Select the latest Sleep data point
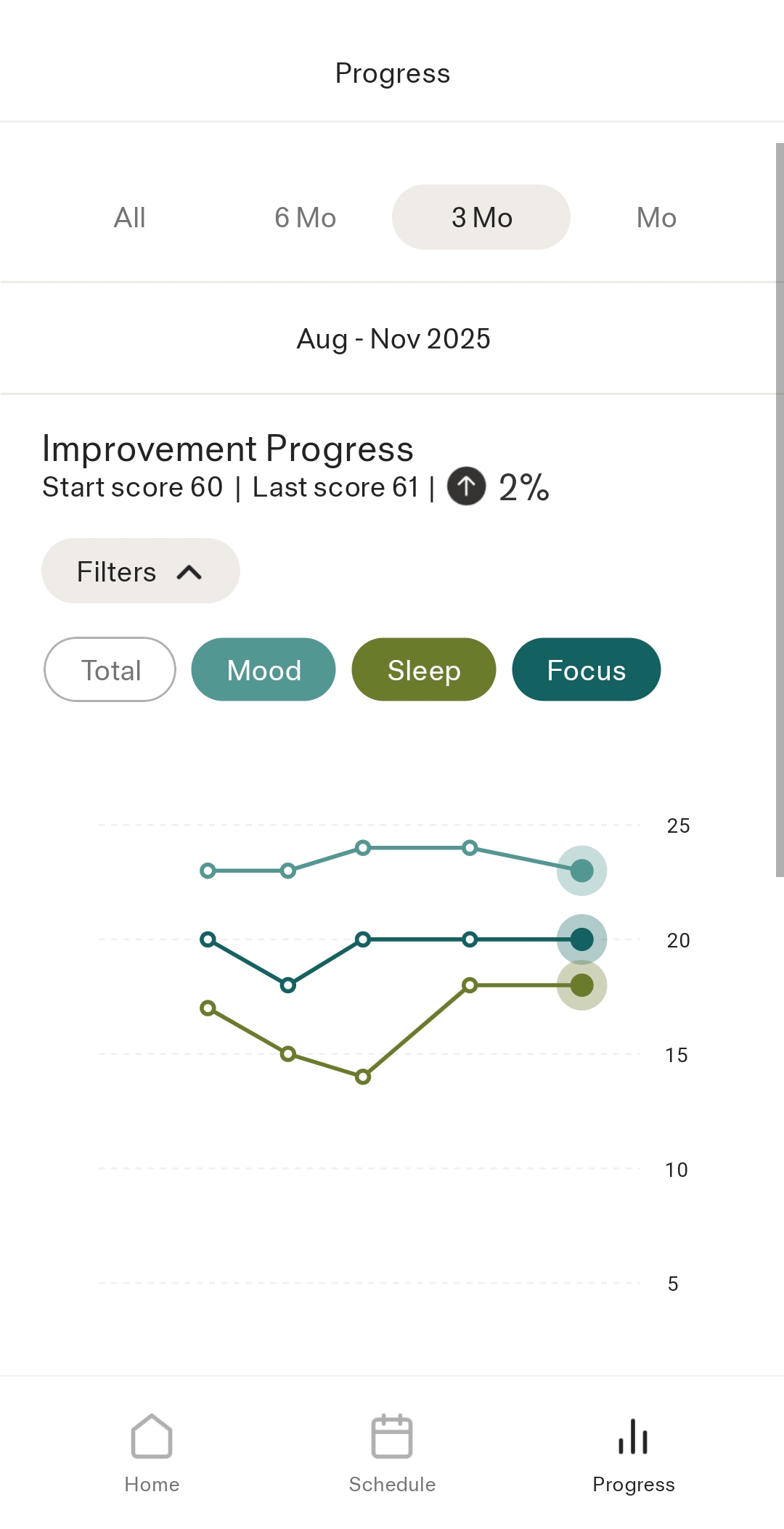This screenshot has height=1529, width=784. click(581, 985)
